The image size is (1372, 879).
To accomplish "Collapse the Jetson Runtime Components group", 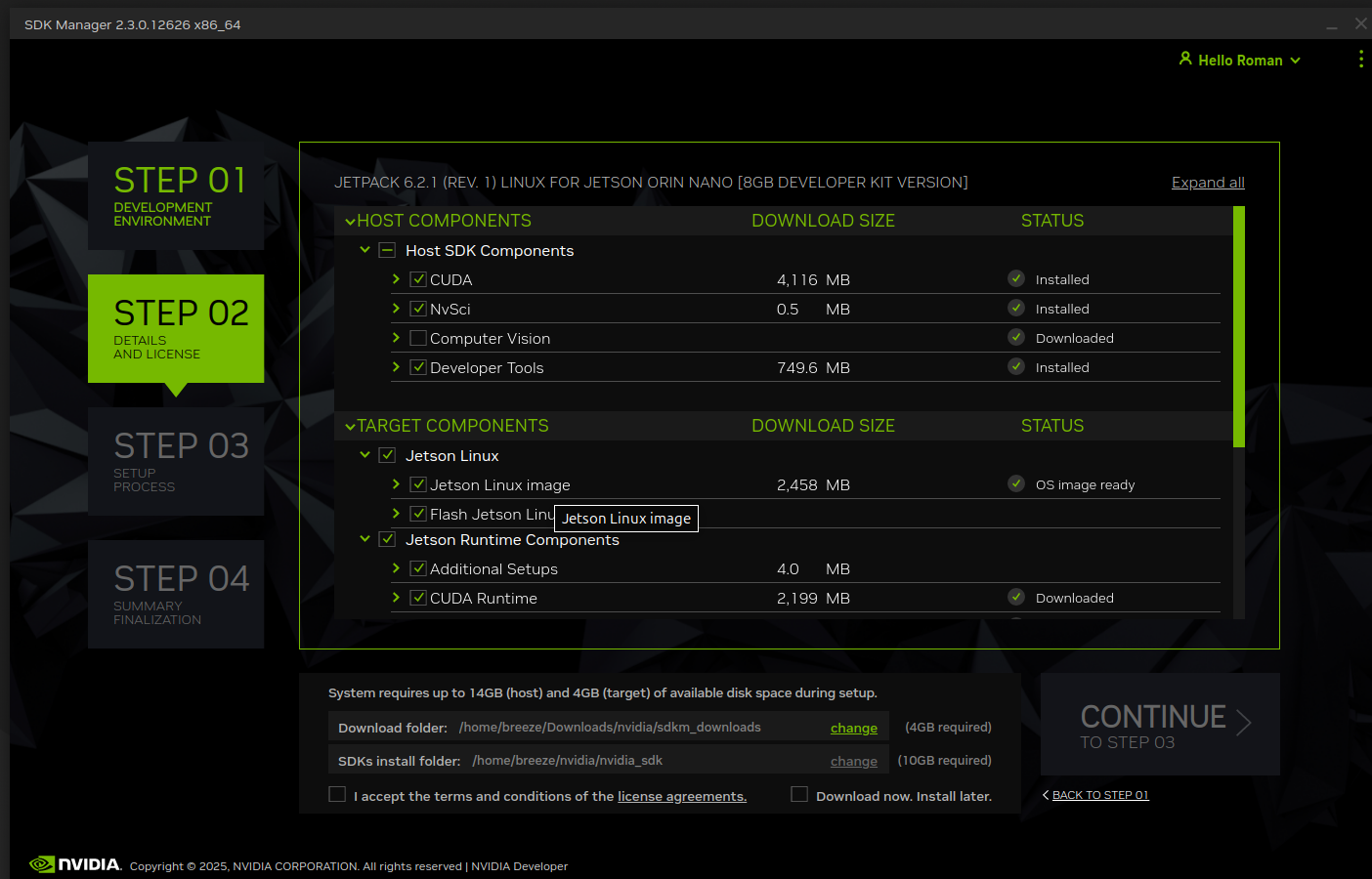I will pyautogui.click(x=364, y=539).
